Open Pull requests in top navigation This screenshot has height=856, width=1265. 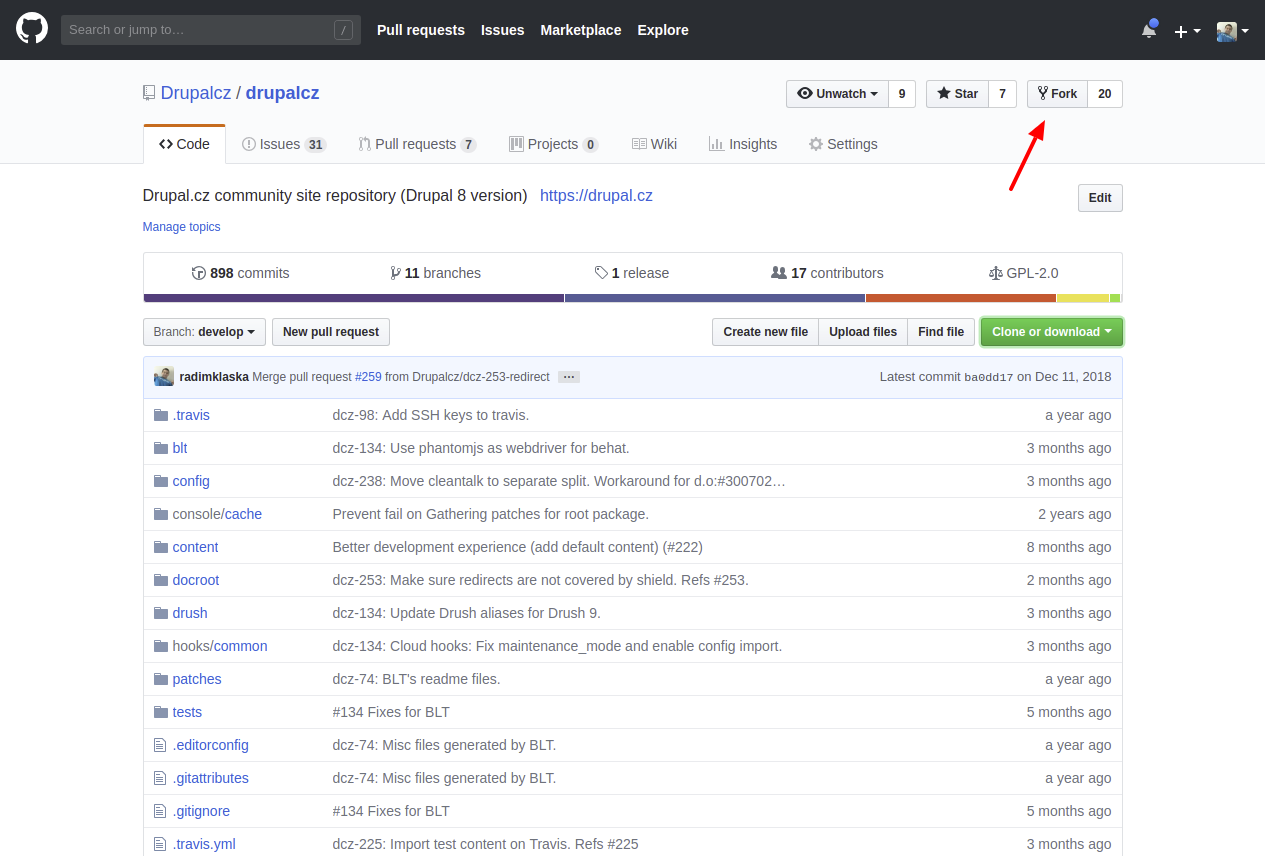[x=421, y=30]
